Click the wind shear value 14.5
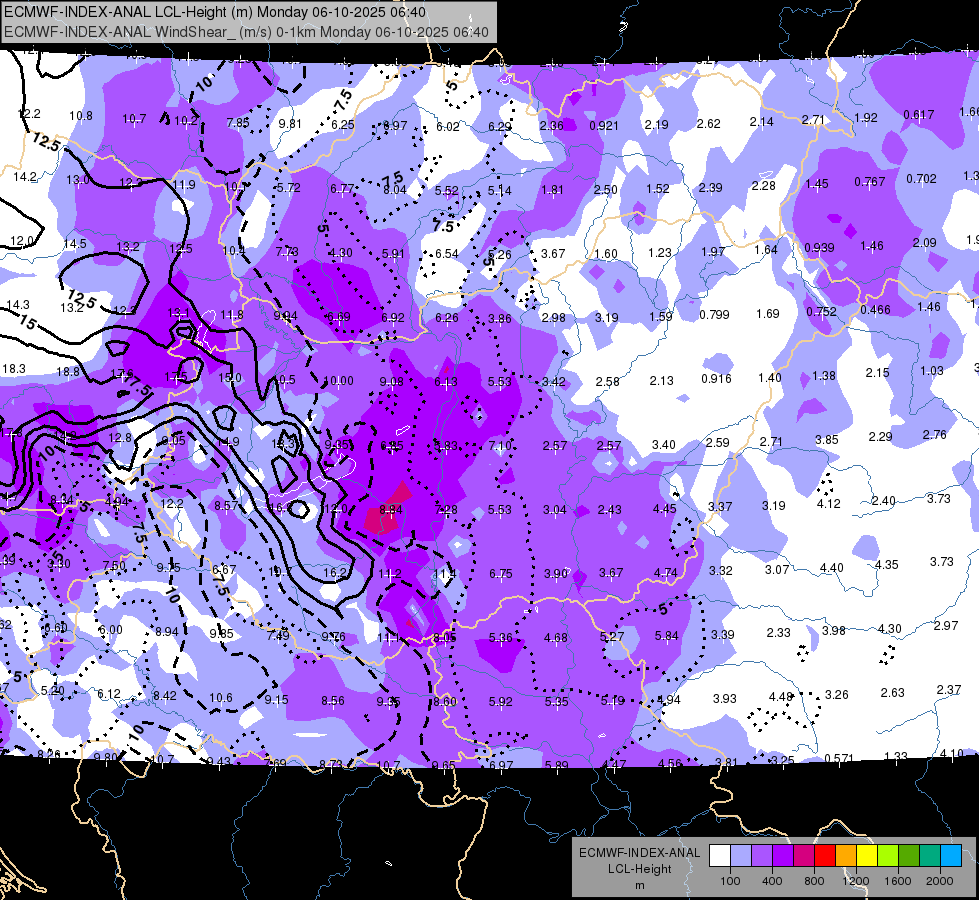The image size is (979, 900). point(75,244)
